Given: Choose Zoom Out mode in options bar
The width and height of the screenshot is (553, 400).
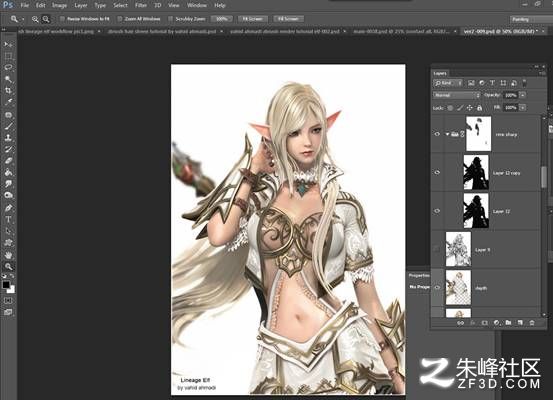Looking at the screenshot, I should [46, 19].
